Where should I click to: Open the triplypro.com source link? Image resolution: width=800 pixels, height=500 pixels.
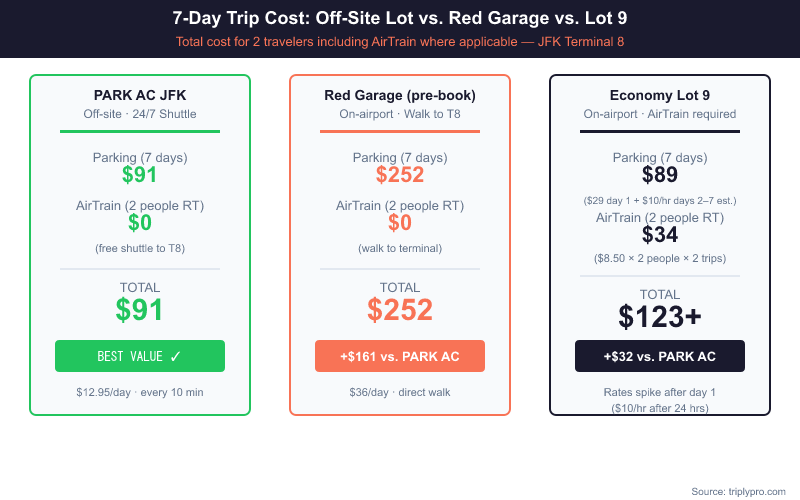[x=740, y=491]
